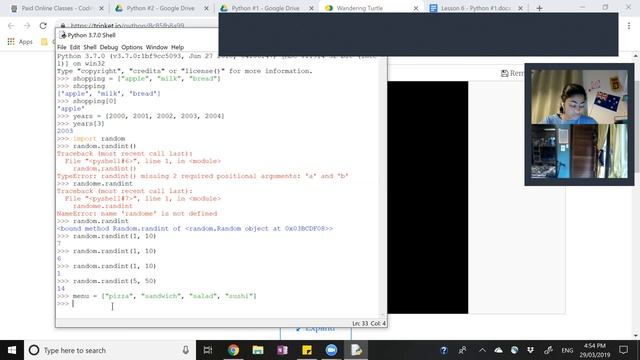Viewport: 640px width, 360px height.
Task: Close the Python #2 Google Drive tab
Action: coord(206,8)
